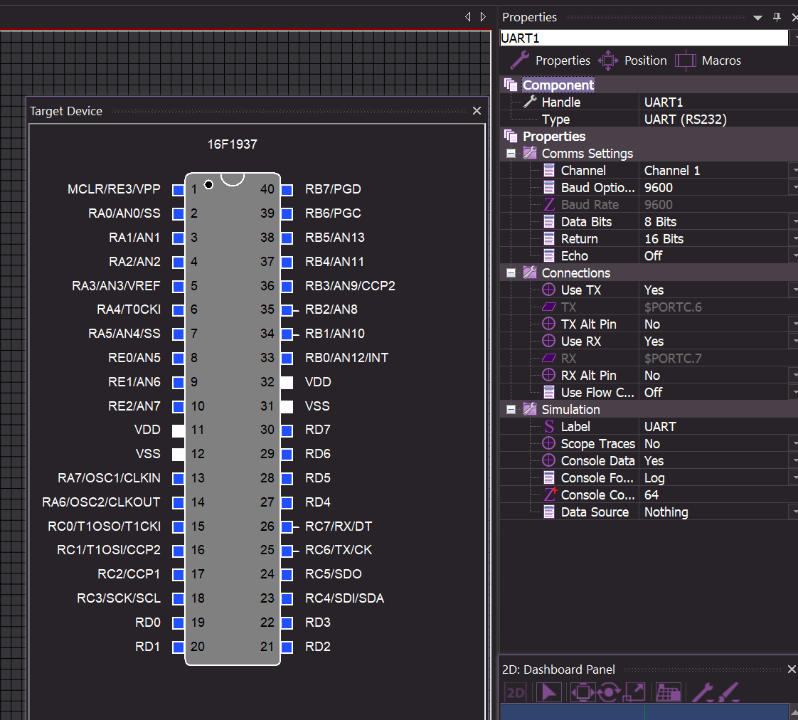Click pin 26 RC7/RX/DT blue square

coord(287,527)
